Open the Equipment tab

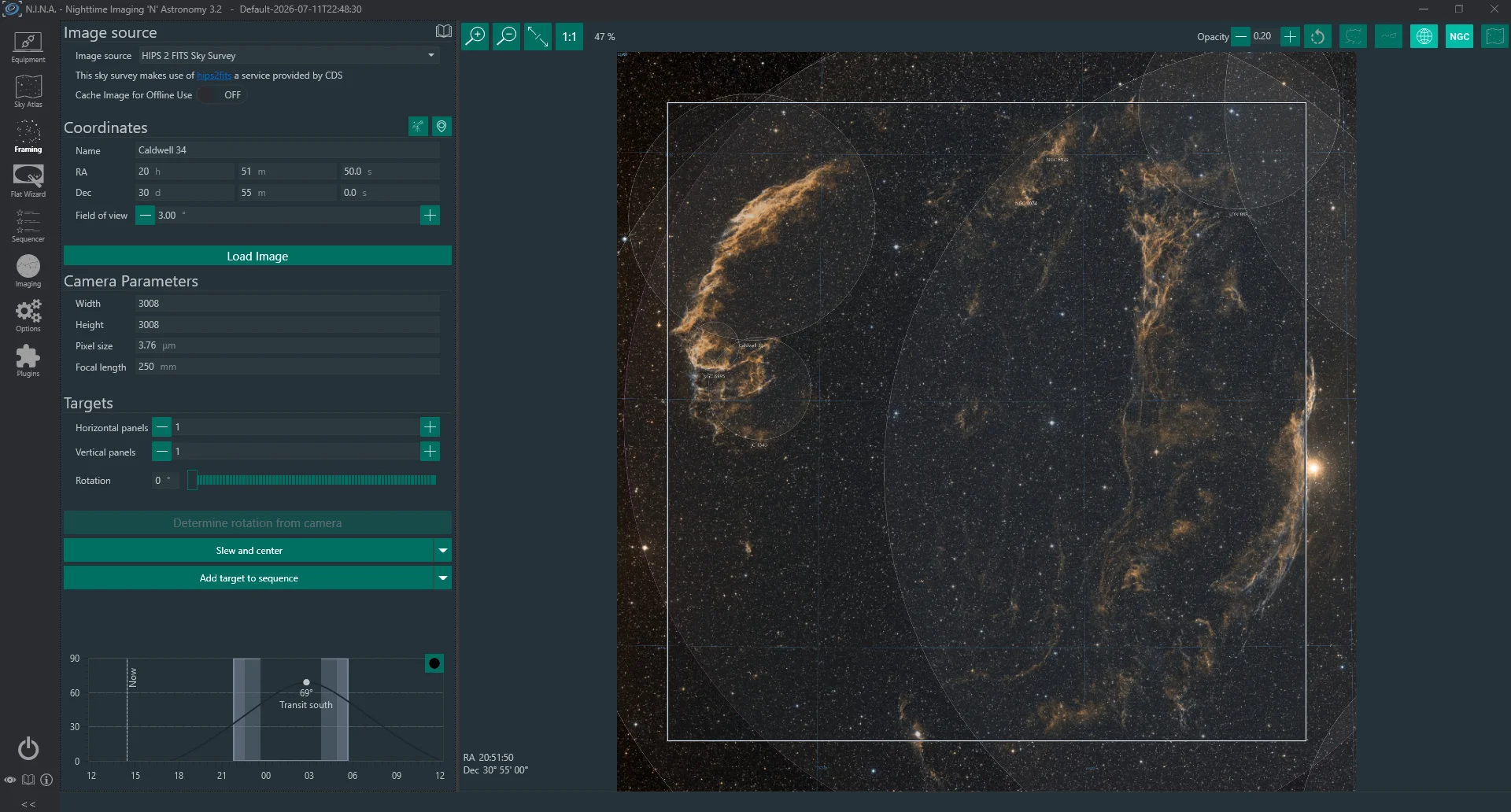point(28,47)
